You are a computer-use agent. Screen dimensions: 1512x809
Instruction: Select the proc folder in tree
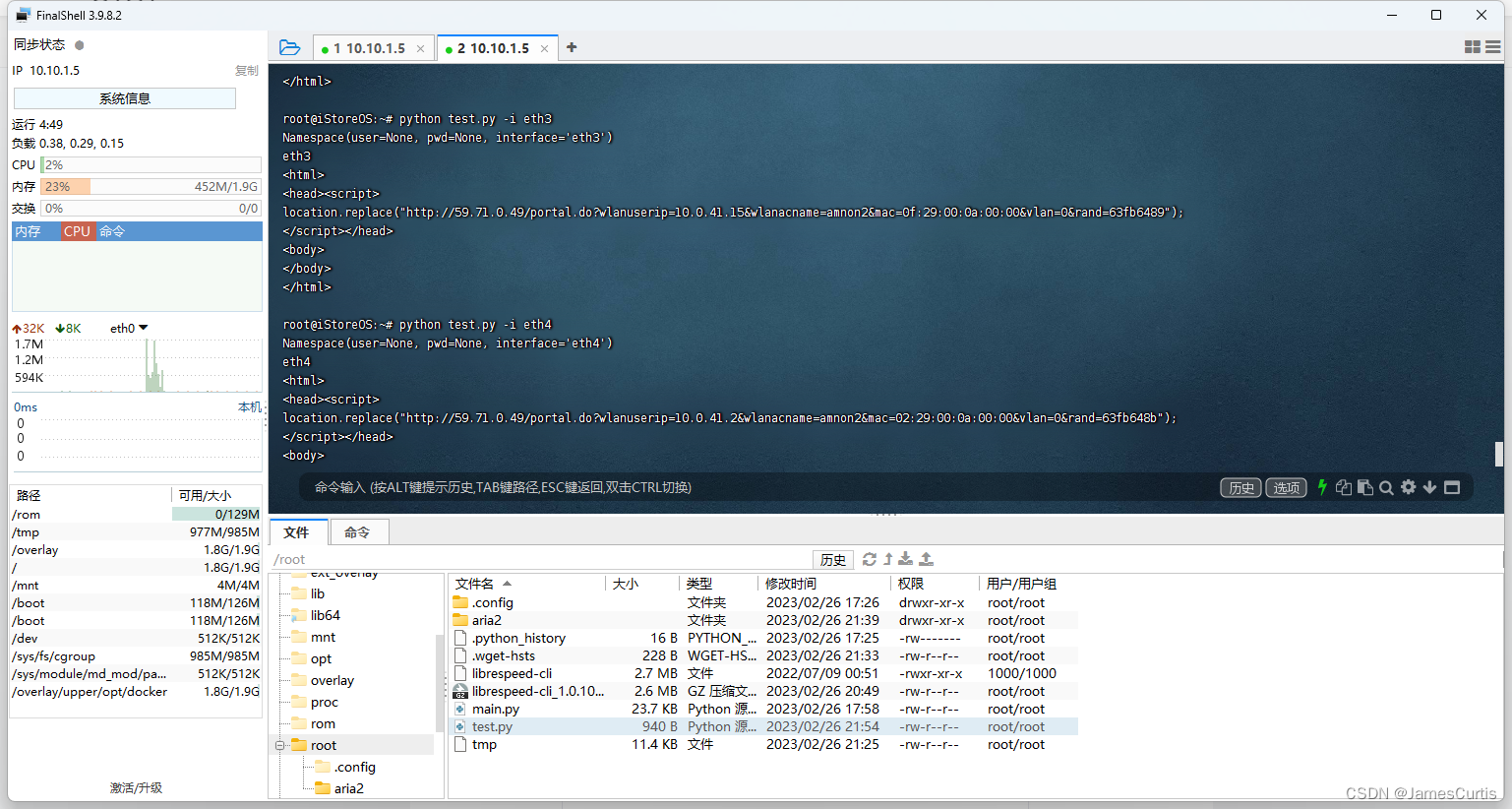(324, 702)
